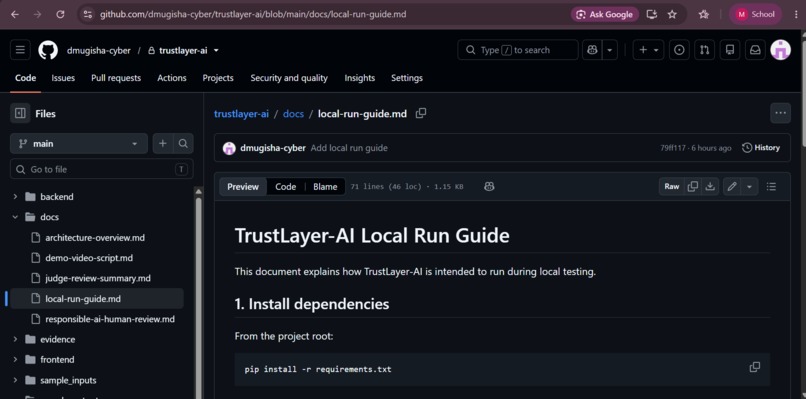Image resolution: width=806 pixels, height=399 pixels.
Task: Expand frontend folder
Action: point(15,359)
